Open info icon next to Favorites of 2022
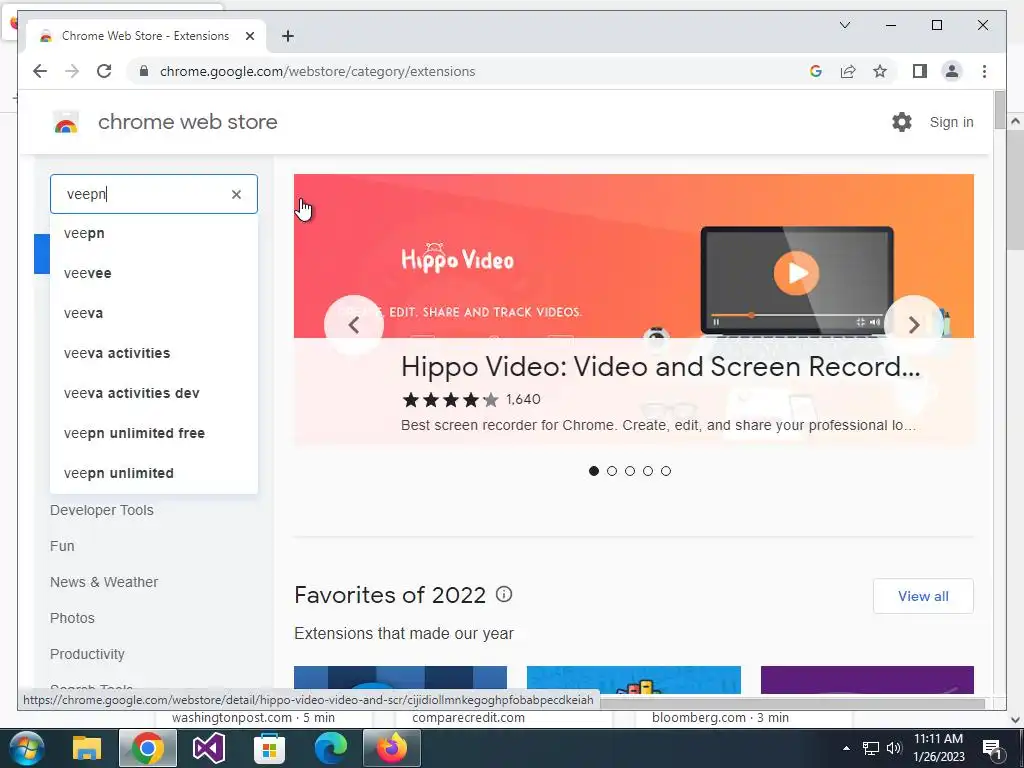This screenshot has height=768, width=1024. point(504,594)
